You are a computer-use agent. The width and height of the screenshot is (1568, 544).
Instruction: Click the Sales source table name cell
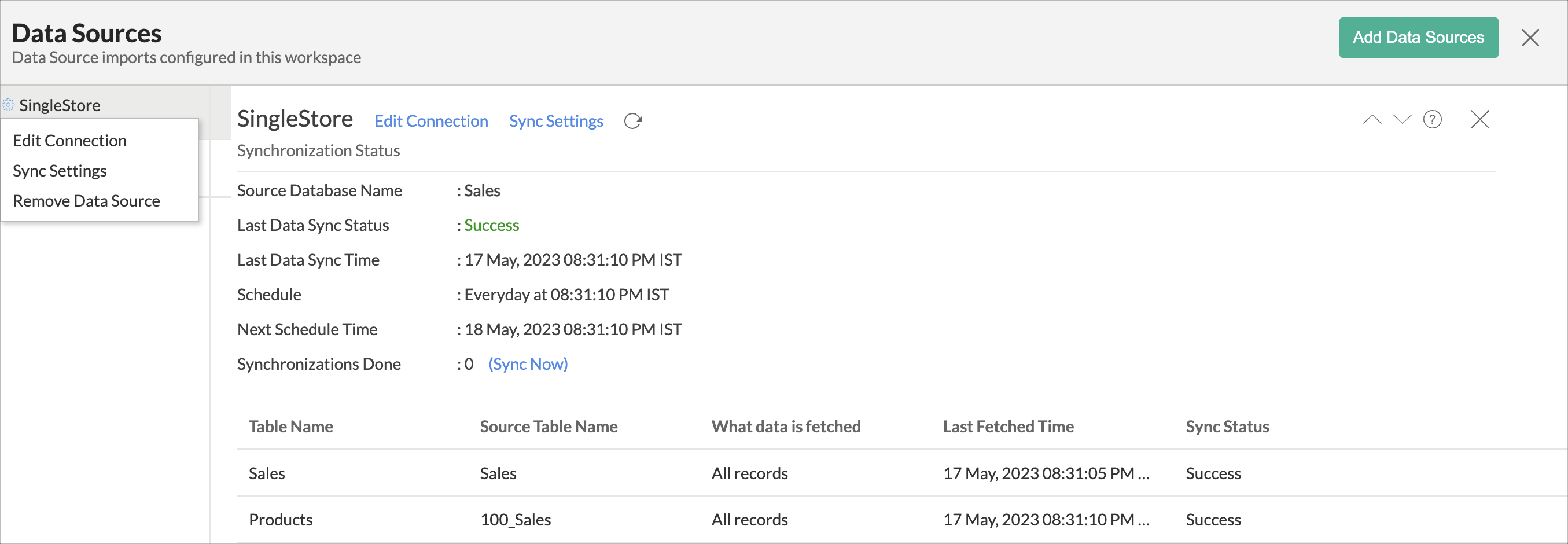498,473
